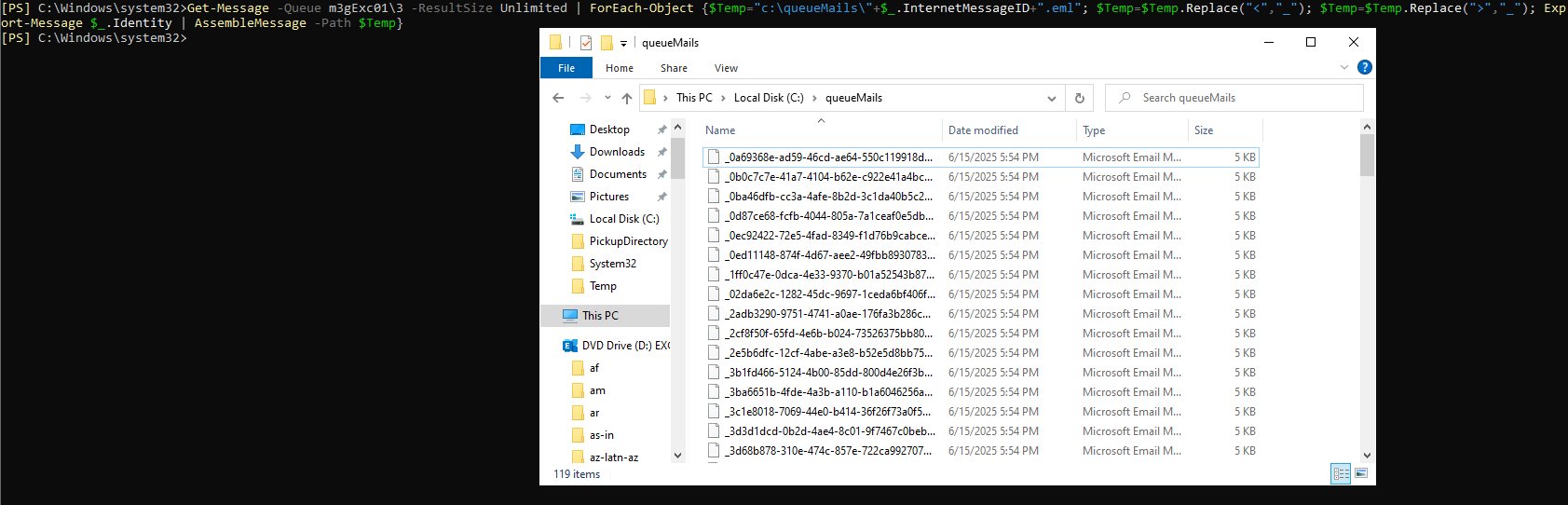Open the Customize Quick Access Toolbar dropdown
The height and width of the screenshot is (505, 1568).
623,43
